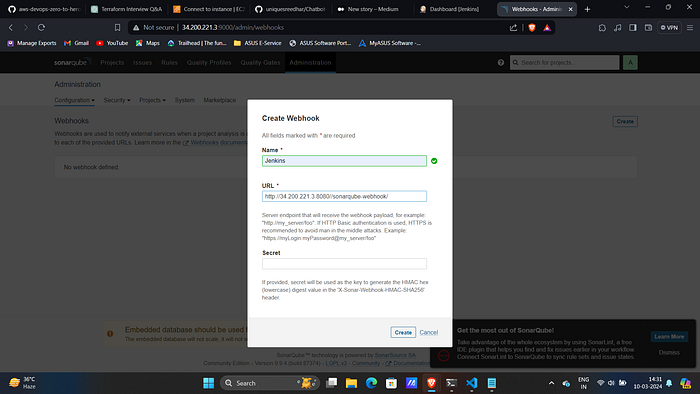Click the Search for projects box

click(x=564, y=62)
